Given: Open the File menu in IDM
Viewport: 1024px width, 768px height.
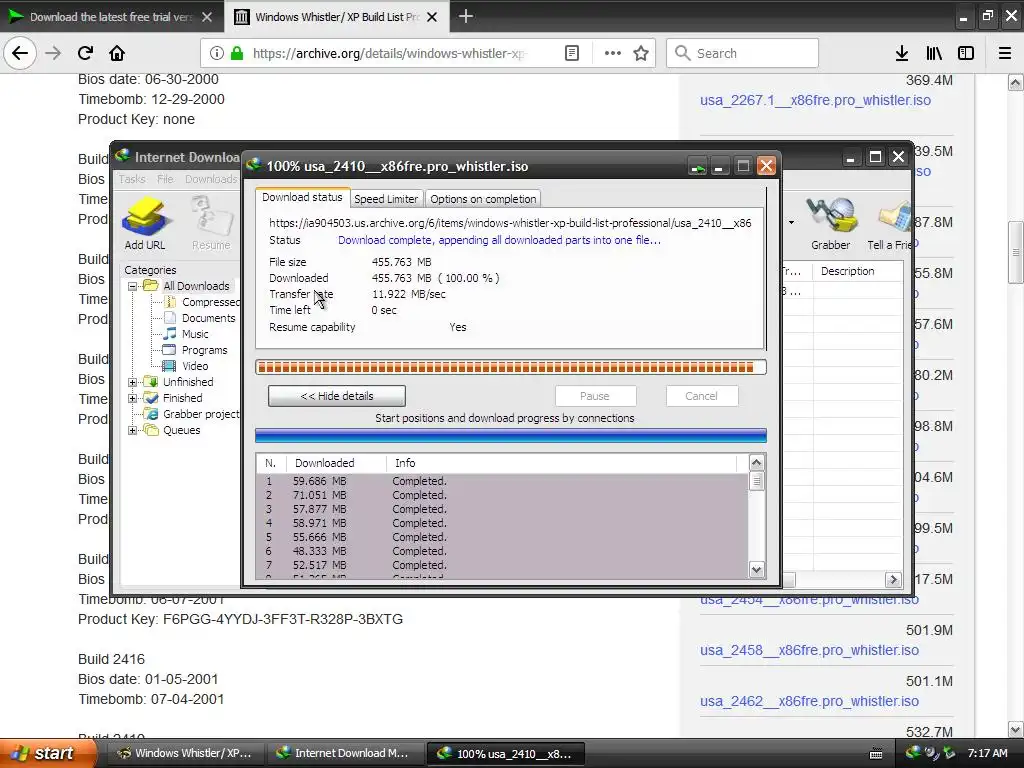Looking at the screenshot, I should point(165,179).
